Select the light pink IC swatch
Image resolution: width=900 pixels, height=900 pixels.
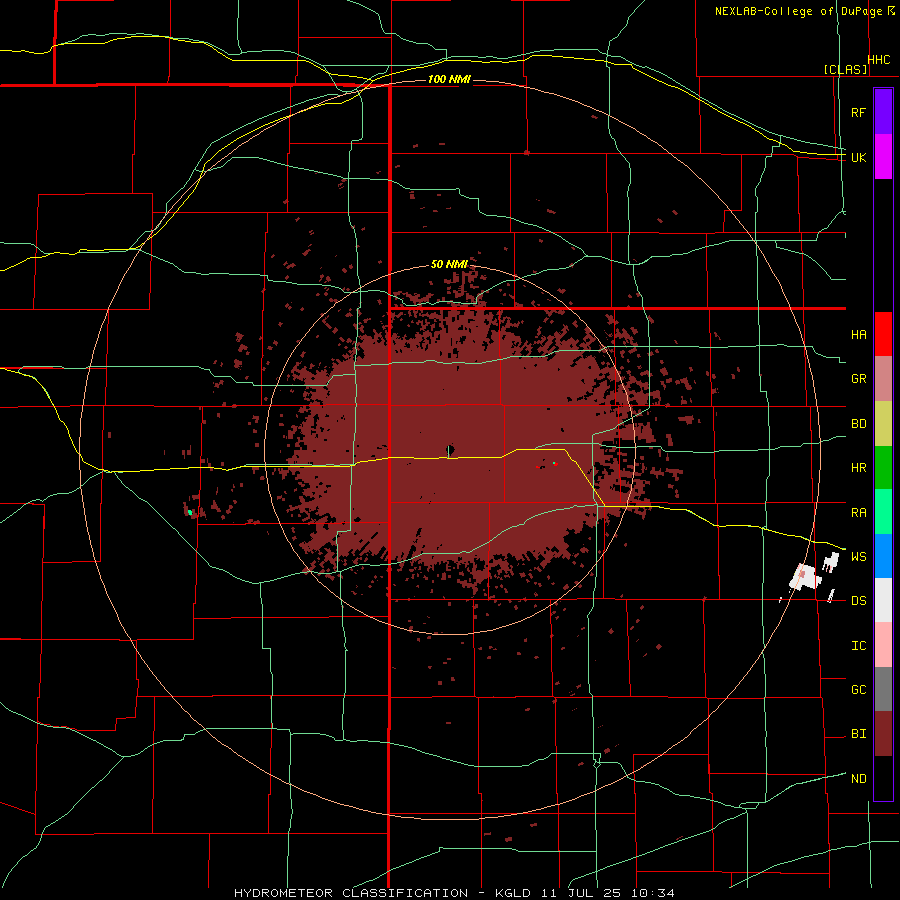(883, 645)
